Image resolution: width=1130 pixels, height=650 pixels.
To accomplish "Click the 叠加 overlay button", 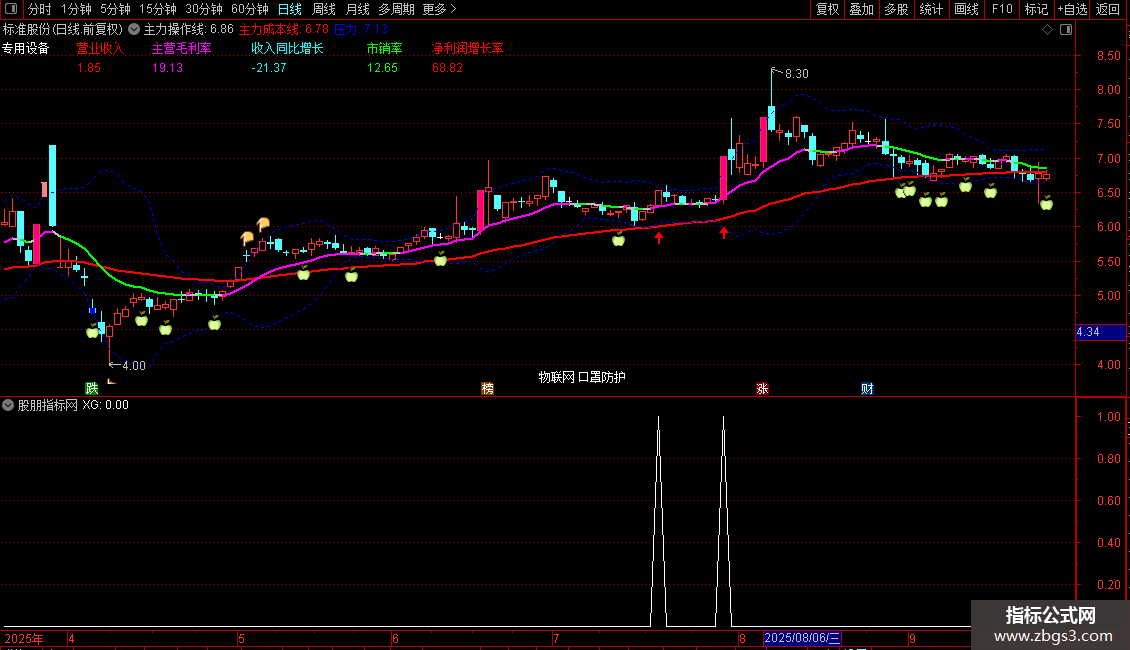I will click(862, 9).
